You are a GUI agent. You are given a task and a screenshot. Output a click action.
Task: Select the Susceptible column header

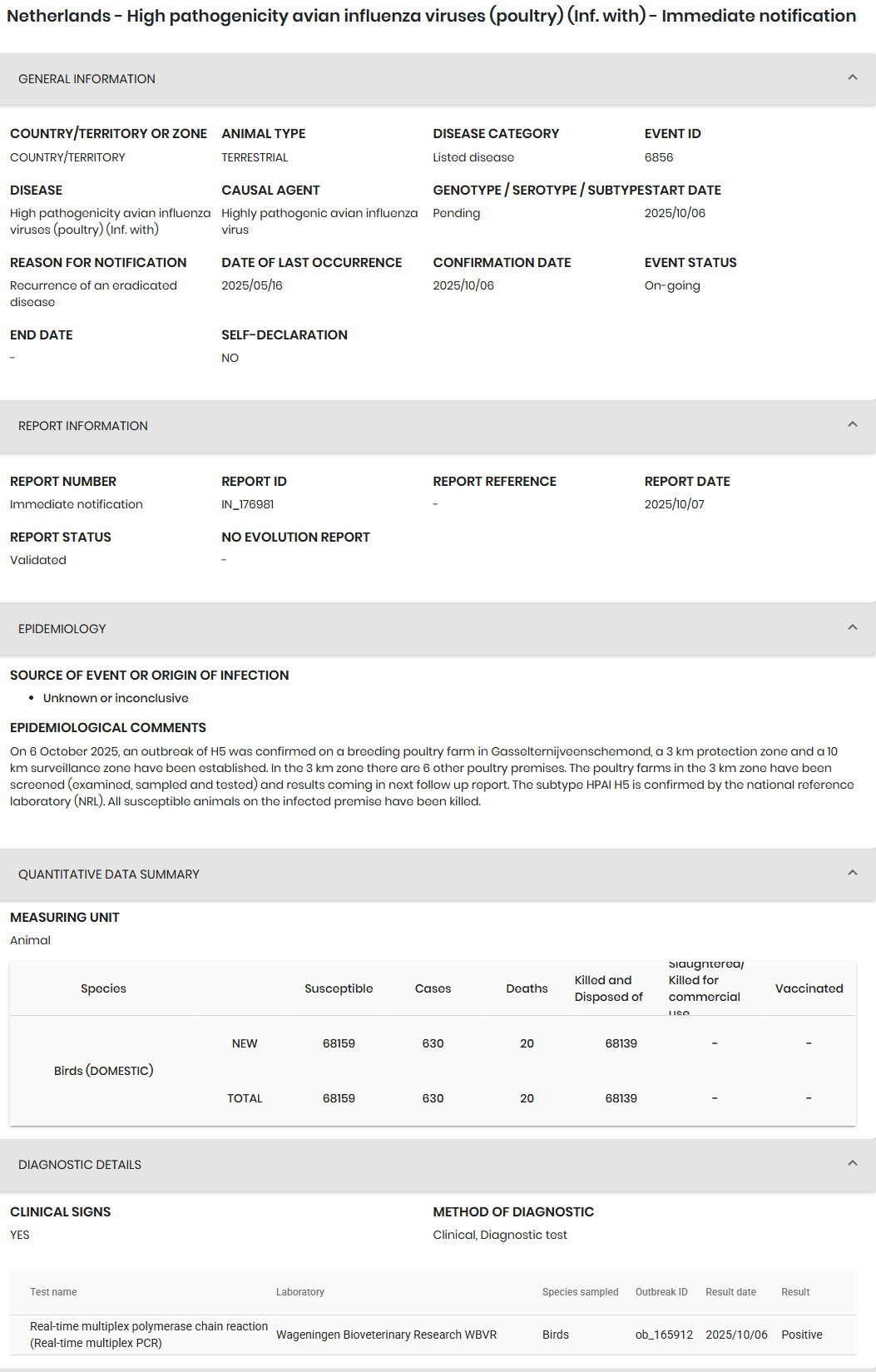(339, 988)
